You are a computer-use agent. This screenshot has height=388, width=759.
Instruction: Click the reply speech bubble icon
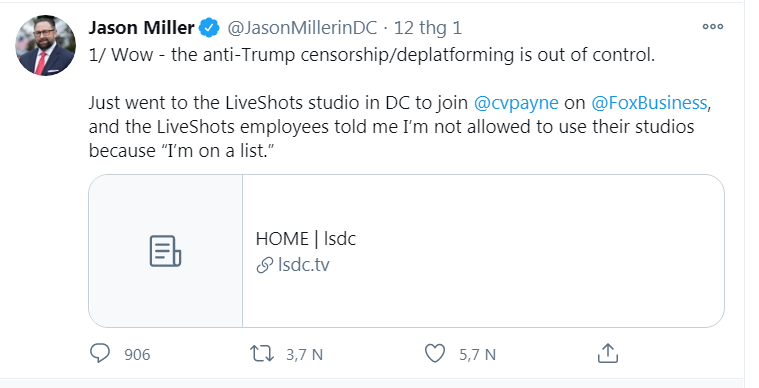coord(100,354)
